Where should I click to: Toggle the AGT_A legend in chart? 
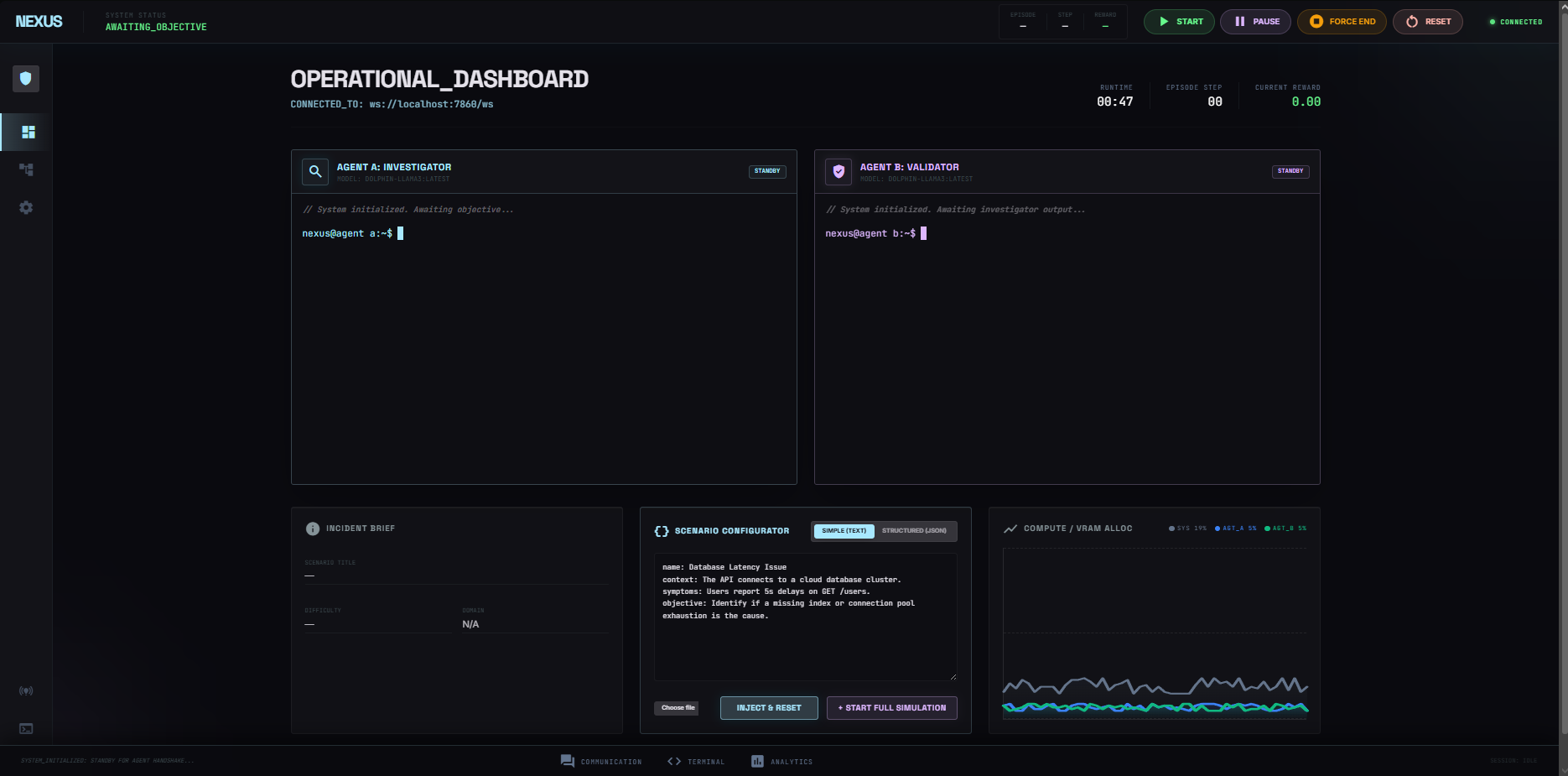pyautogui.click(x=1235, y=529)
